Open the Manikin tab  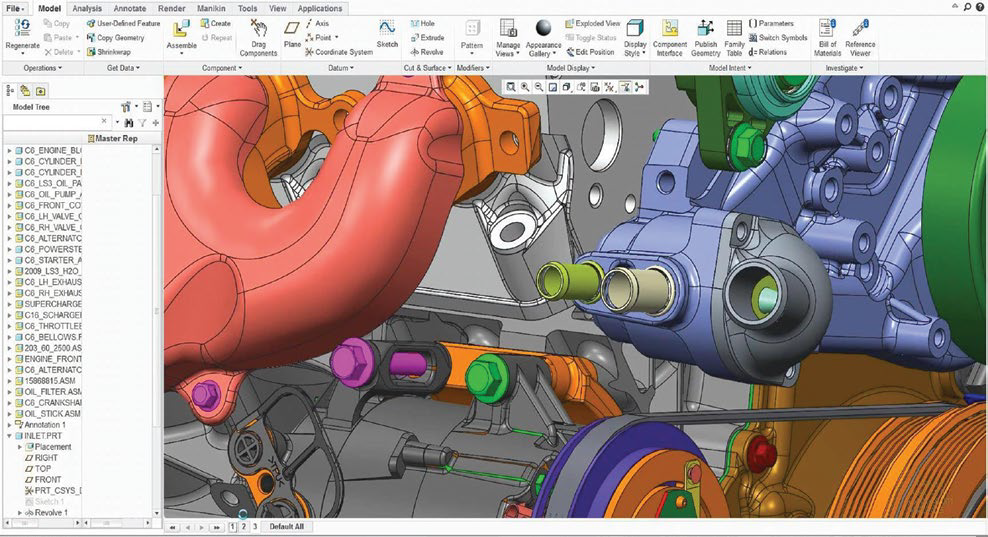(x=211, y=8)
